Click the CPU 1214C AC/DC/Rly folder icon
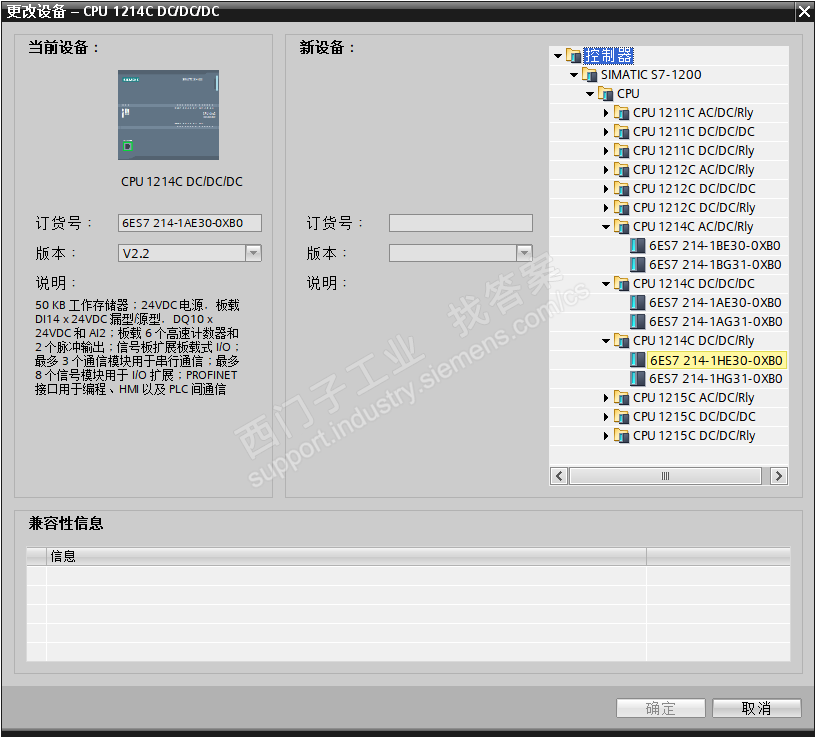 [x=622, y=226]
